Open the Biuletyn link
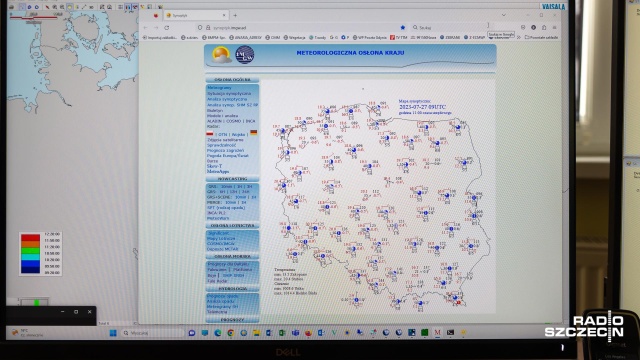This screenshot has height=360, width=640. pyautogui.click(x=215, y=110)
